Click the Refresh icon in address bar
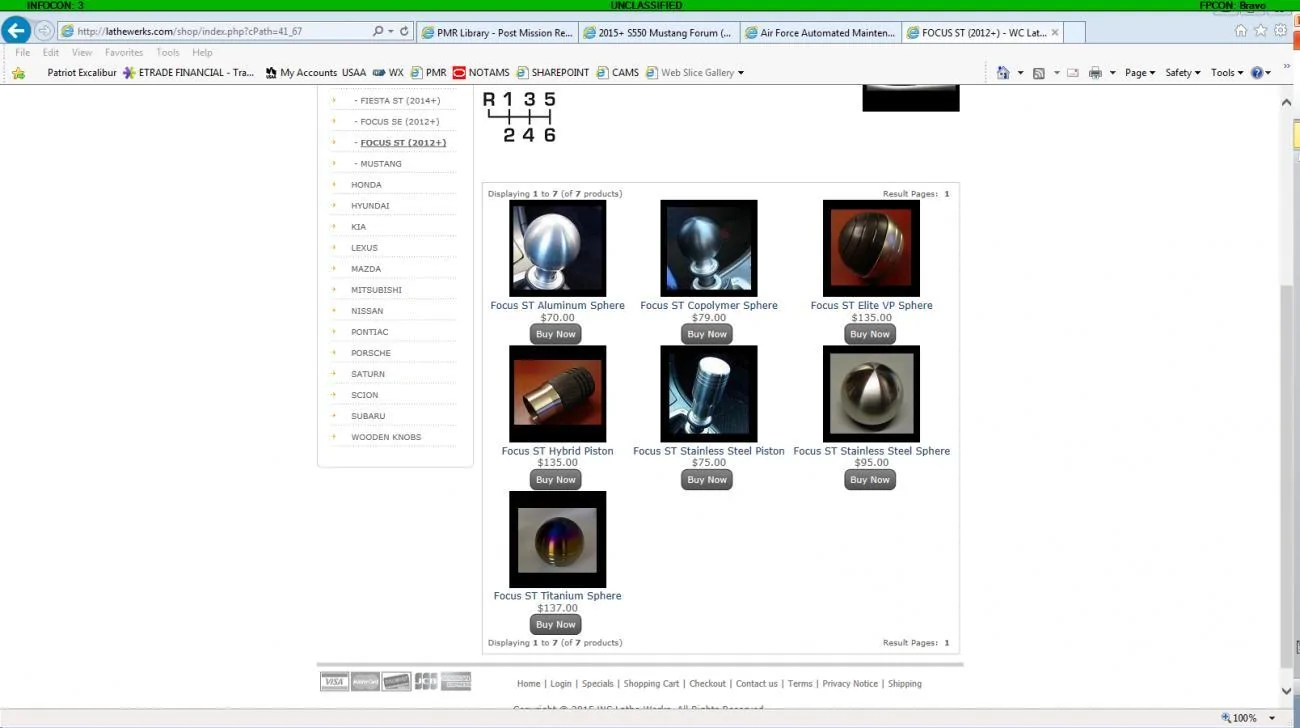Viewport: 1300px width, 728px height. 404,32
